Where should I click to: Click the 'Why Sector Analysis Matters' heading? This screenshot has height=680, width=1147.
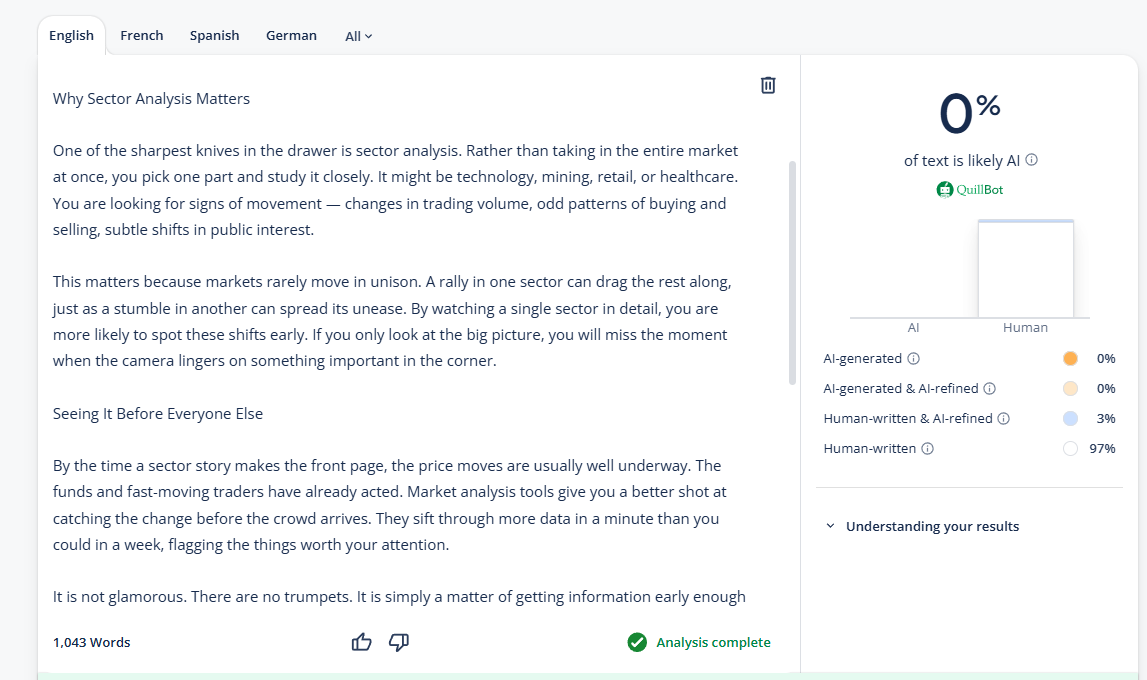151,99
